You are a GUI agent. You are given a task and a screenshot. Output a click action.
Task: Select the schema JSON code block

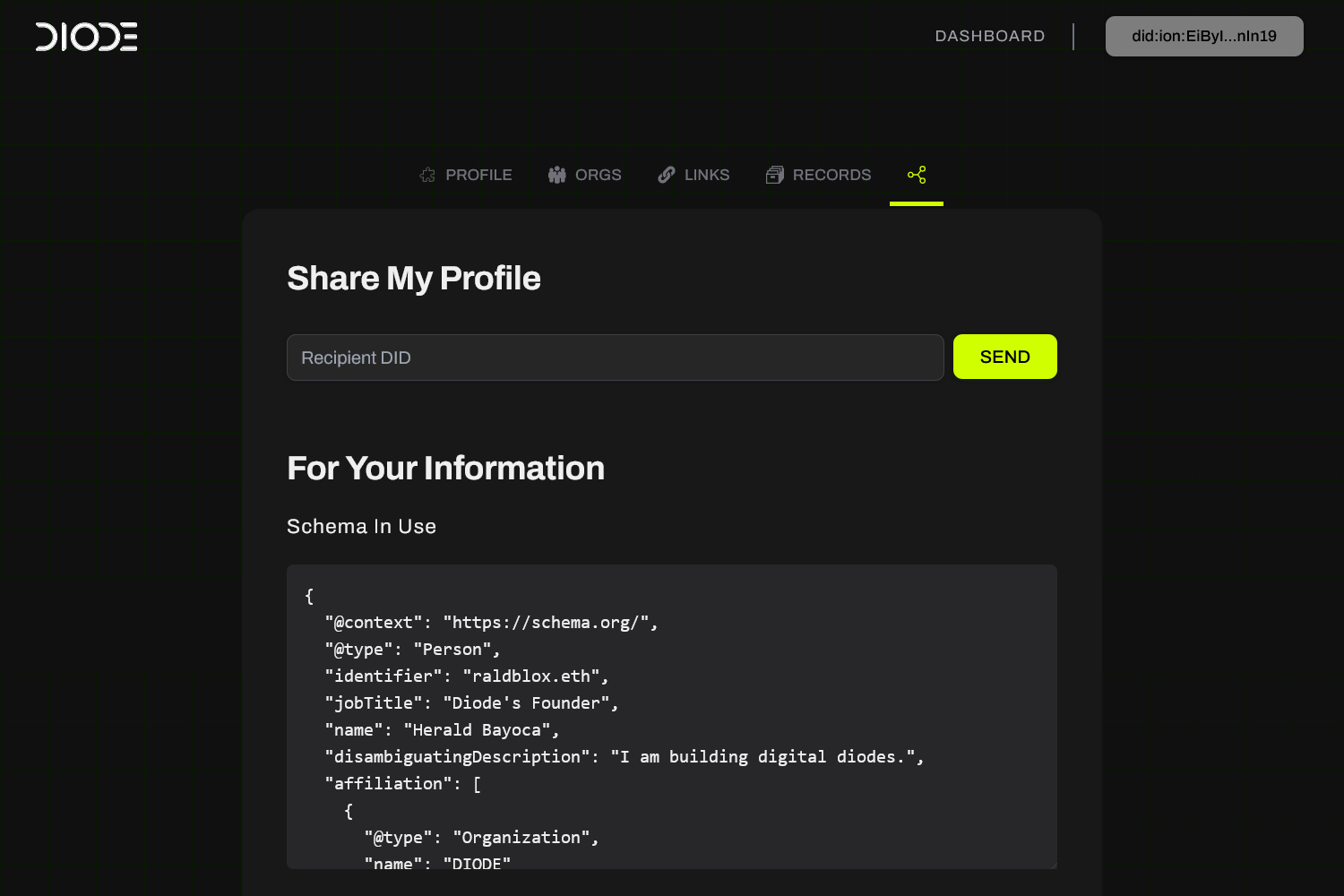pos(672,717)
